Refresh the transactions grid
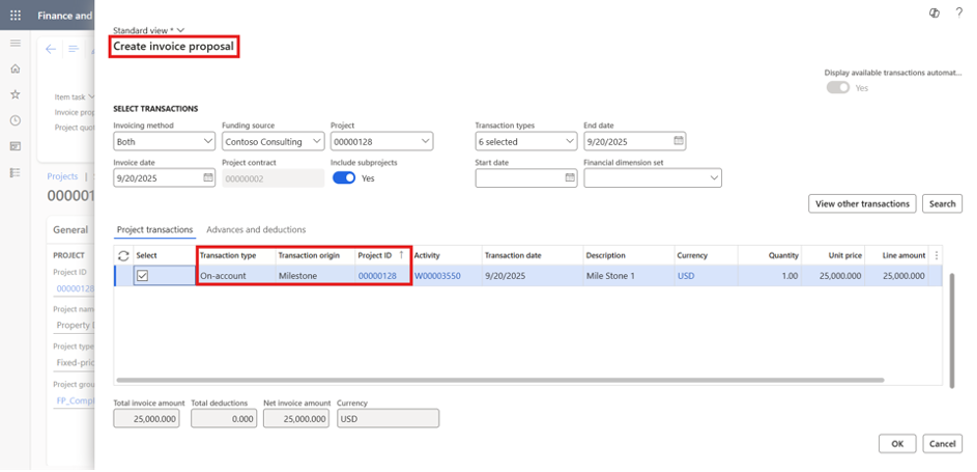977x472 pixels. point(123,255)
